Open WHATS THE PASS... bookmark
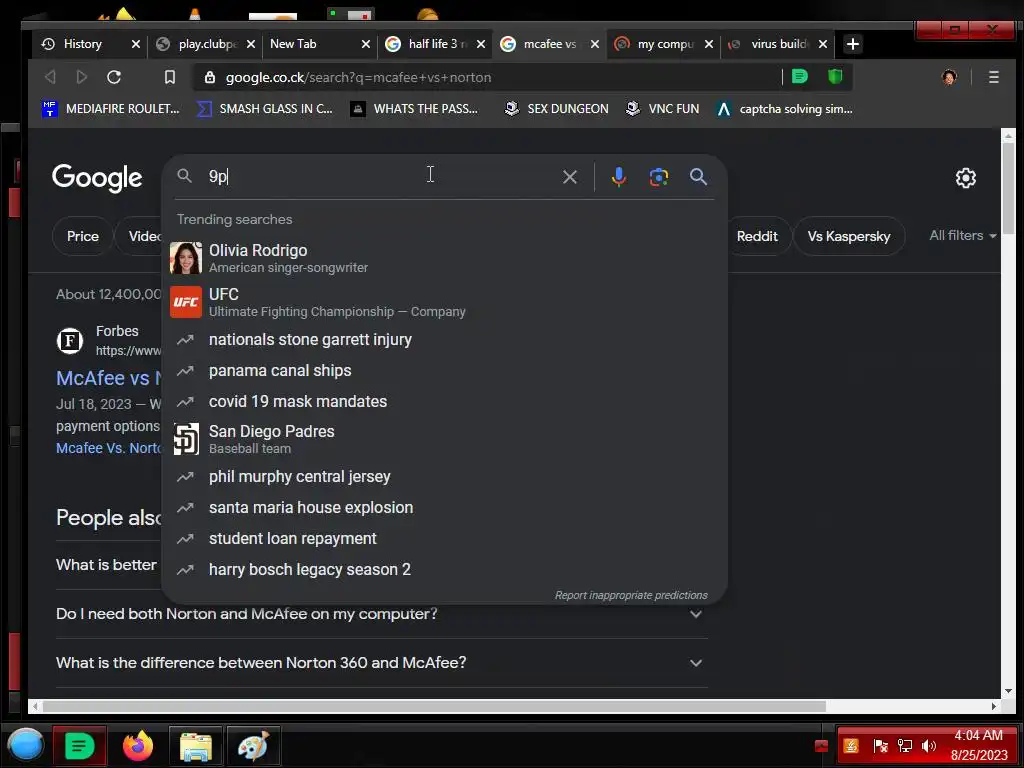 [414, 108]
